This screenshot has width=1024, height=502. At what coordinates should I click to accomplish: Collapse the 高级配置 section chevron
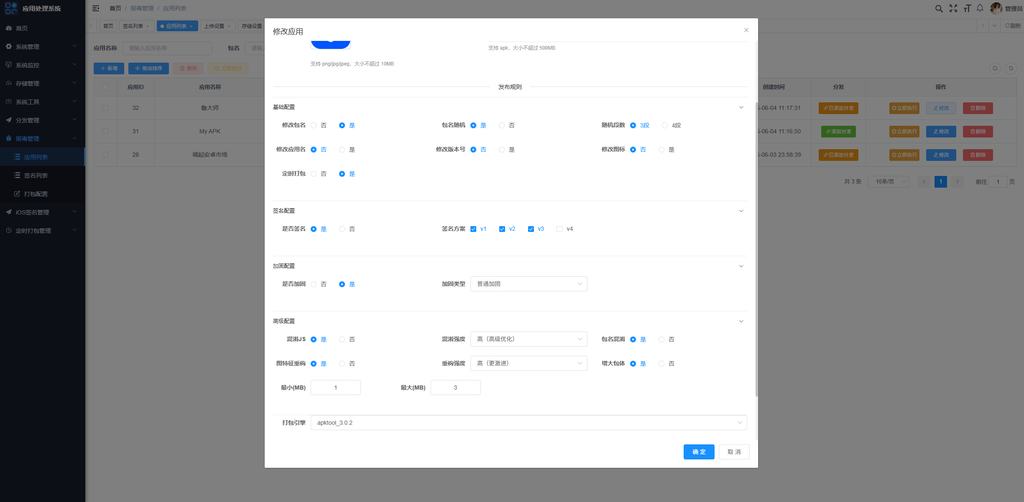(741, 321)
